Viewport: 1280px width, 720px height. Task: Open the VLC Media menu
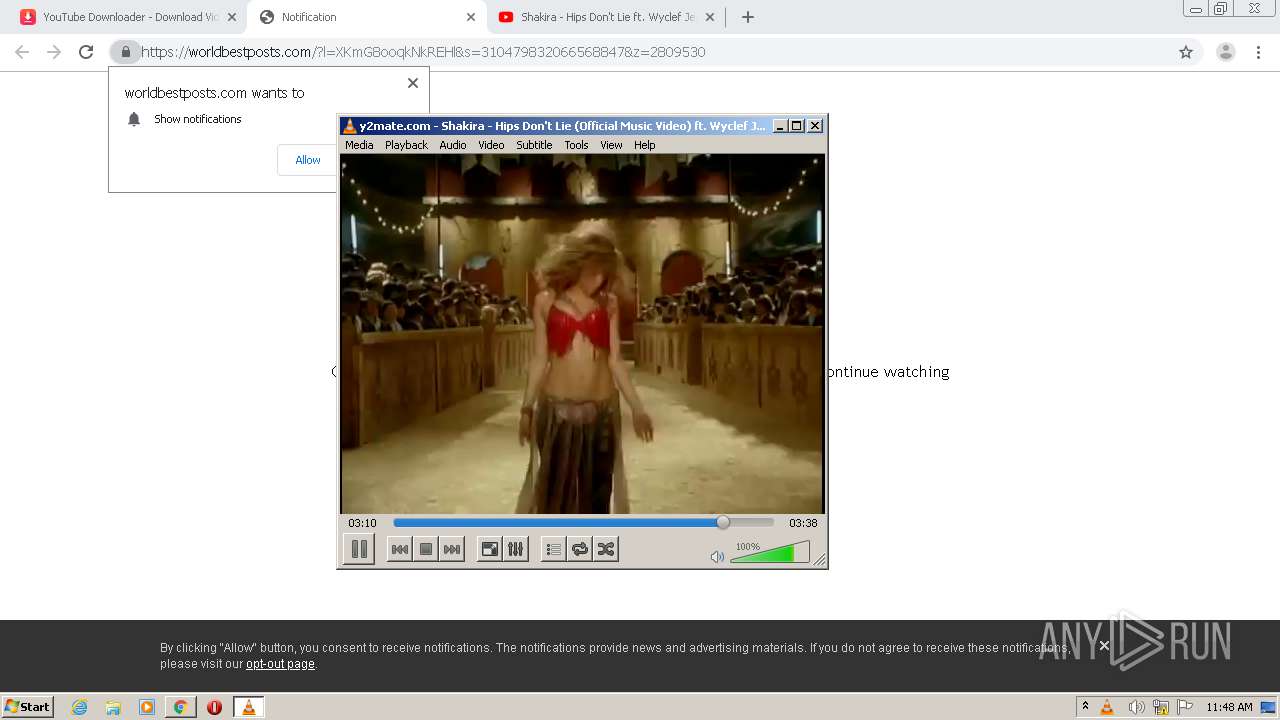point(359,145)
